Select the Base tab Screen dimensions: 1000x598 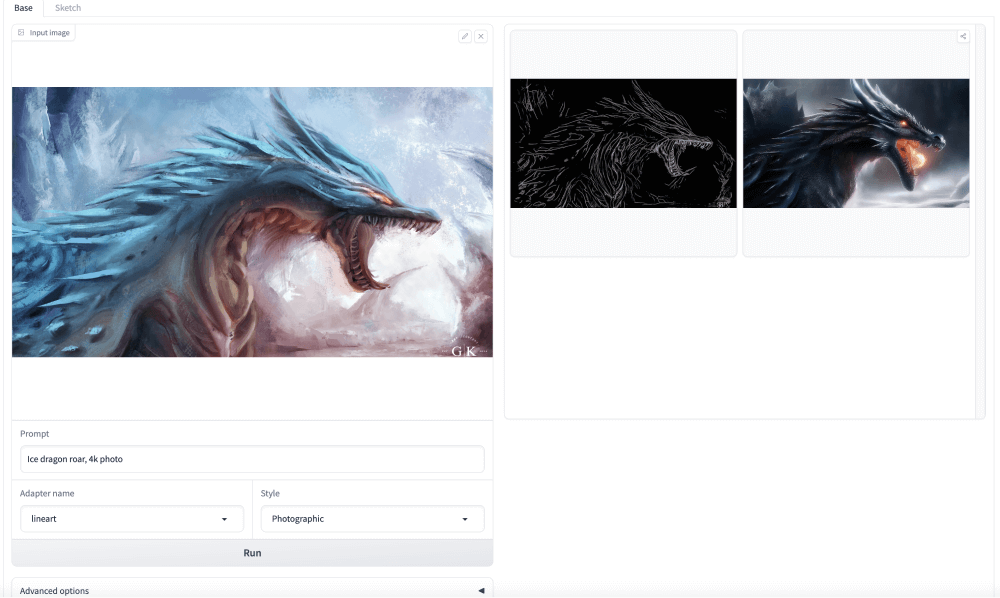pyautogui.click(x=23, y=8)
